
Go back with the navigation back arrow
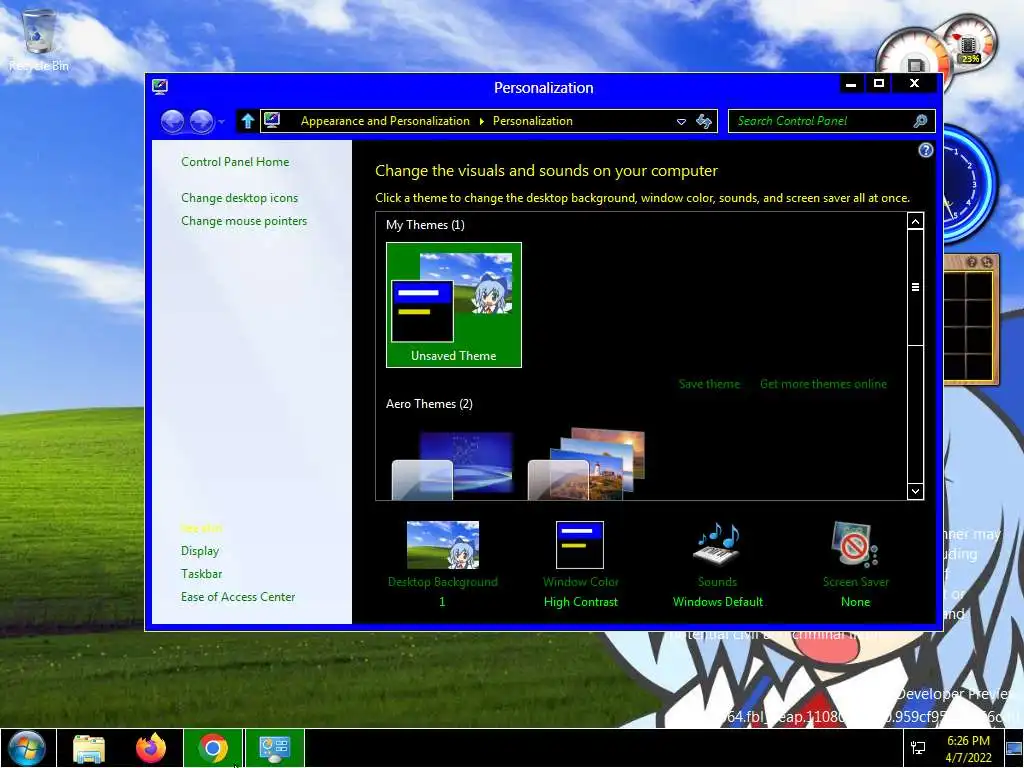point(172,121)
